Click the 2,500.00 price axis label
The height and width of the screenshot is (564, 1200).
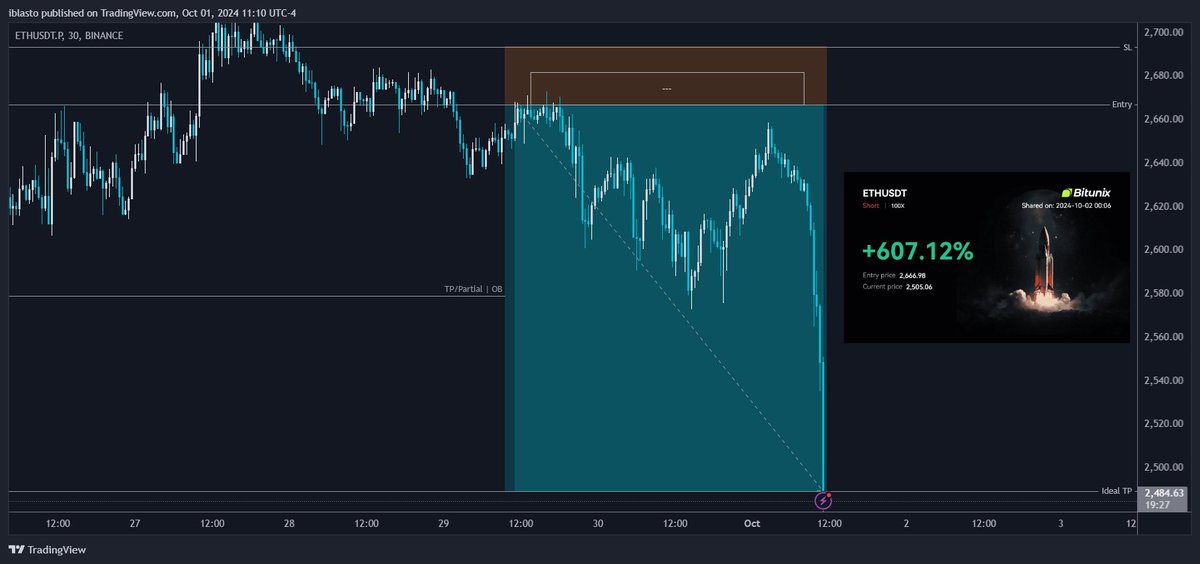tap(1165, 467)
